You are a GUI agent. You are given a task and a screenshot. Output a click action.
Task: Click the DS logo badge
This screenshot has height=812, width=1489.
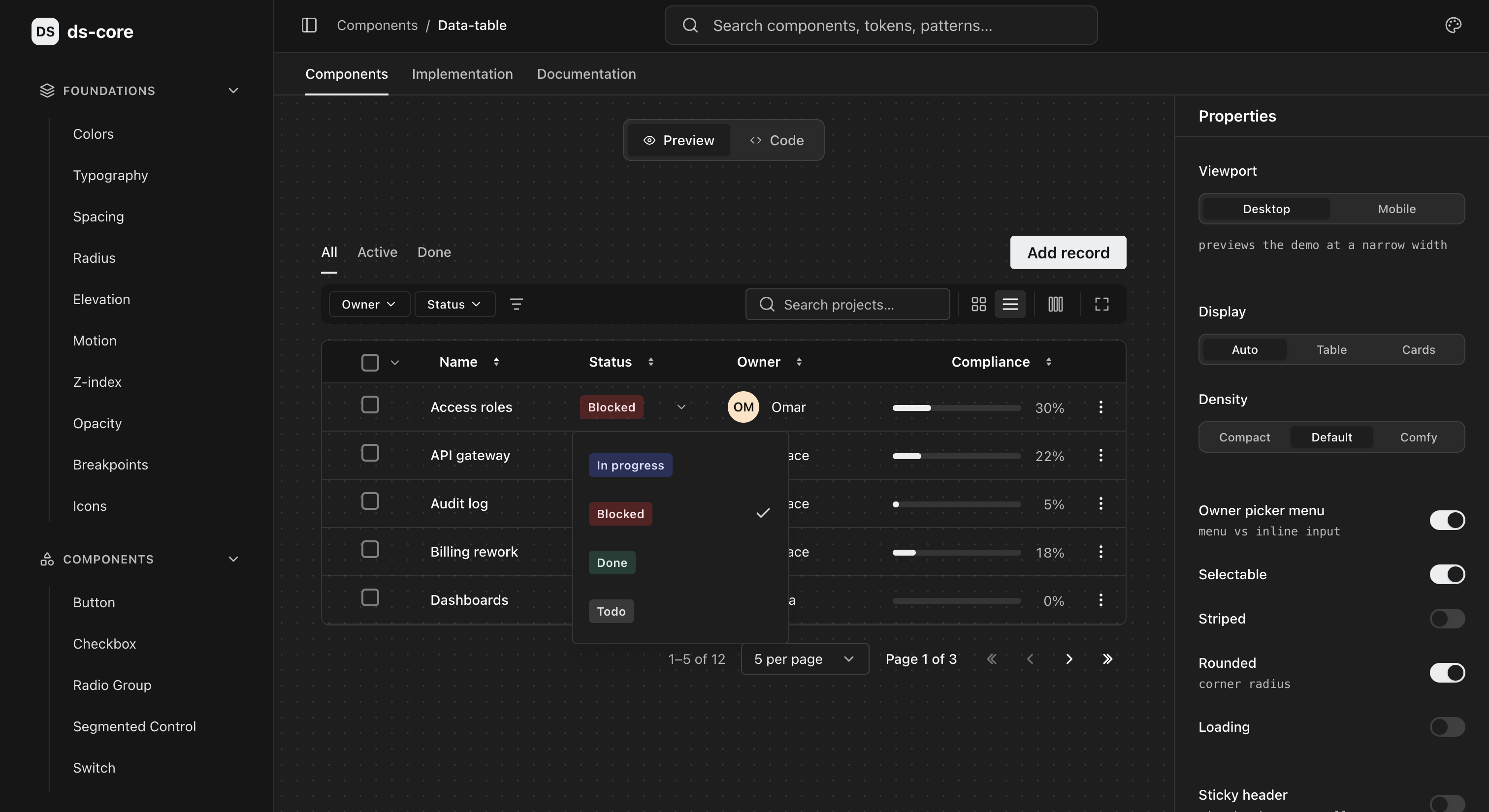(x=45, y=31)
